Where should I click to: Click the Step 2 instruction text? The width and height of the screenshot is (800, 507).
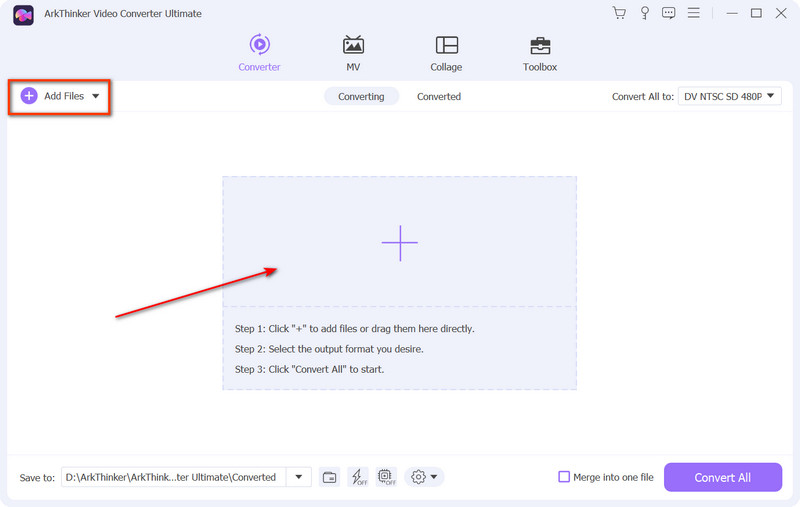tap(329, 349)
